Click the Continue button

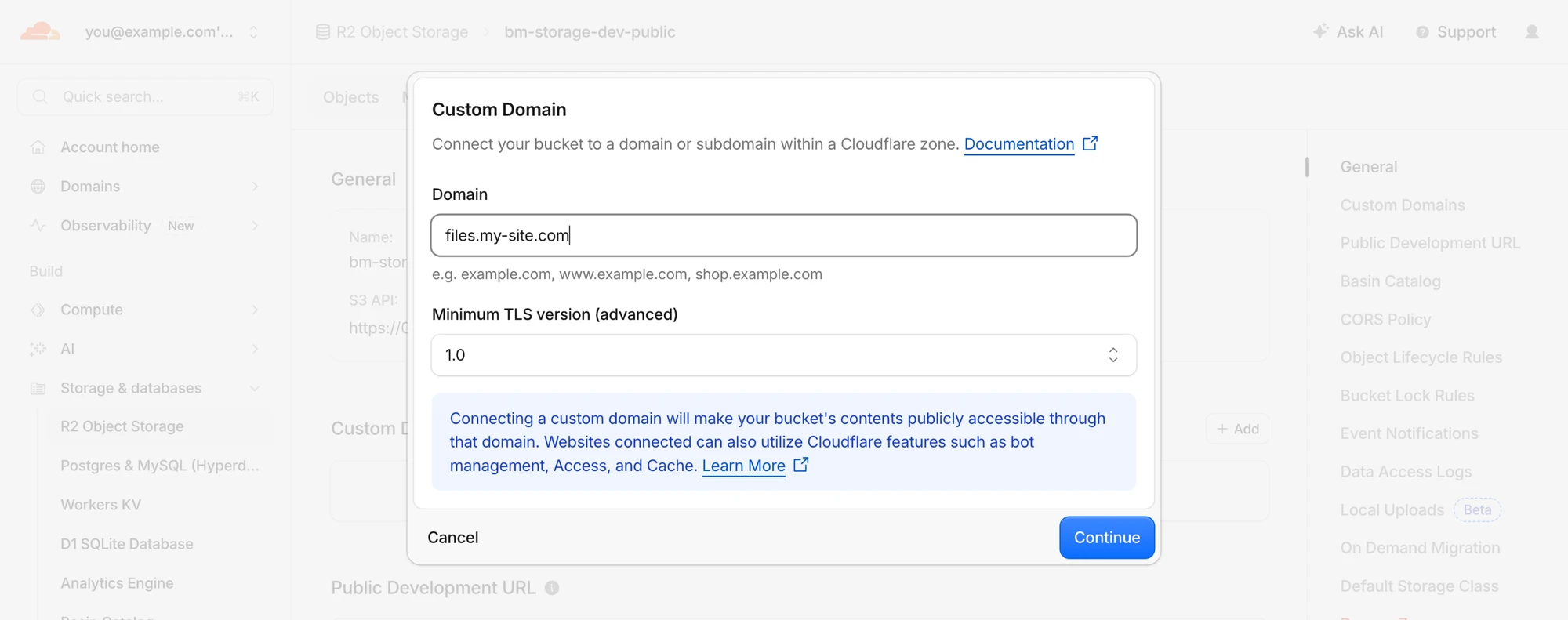click(x=1107, y=538)
